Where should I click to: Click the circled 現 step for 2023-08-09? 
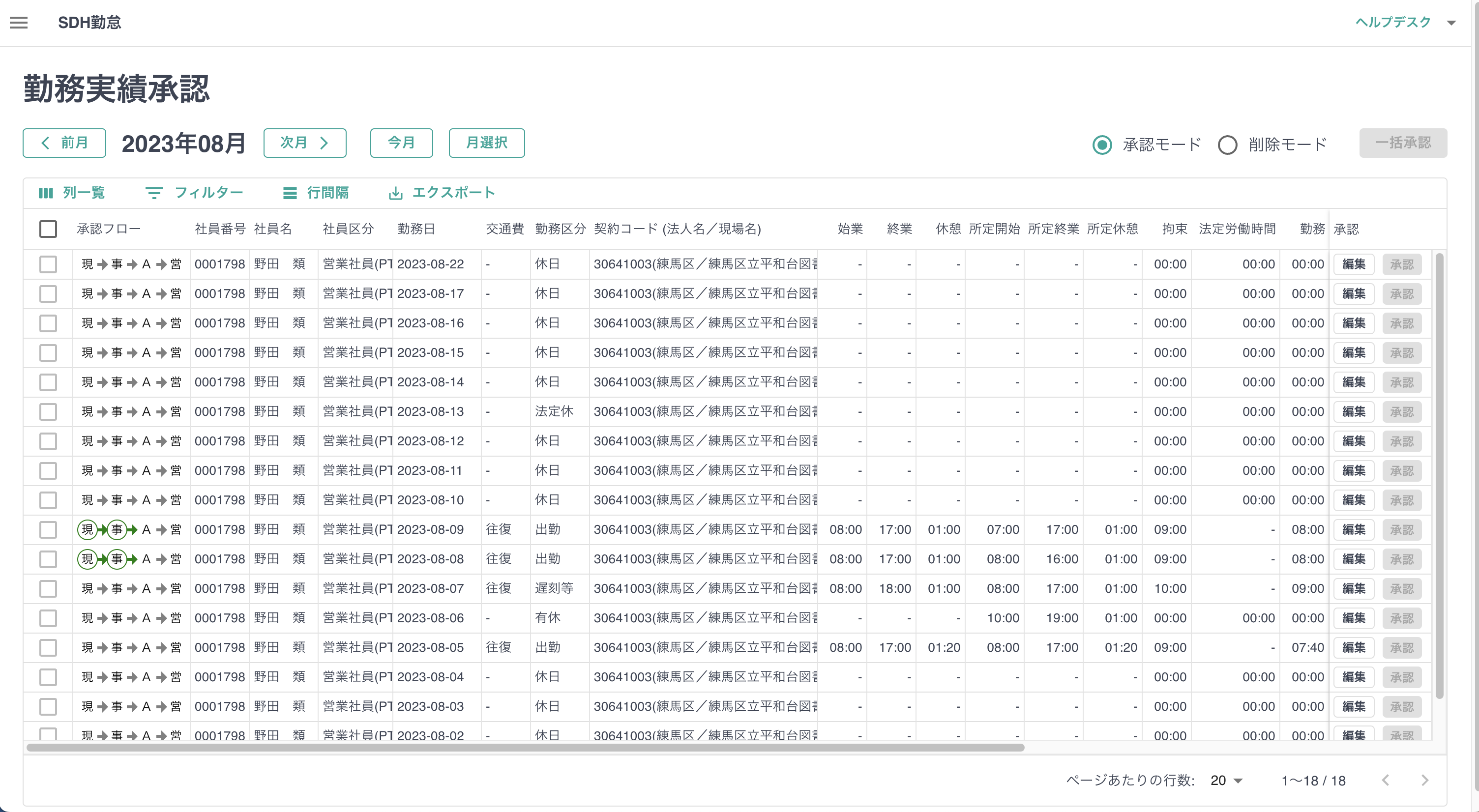tap(87, 529)
